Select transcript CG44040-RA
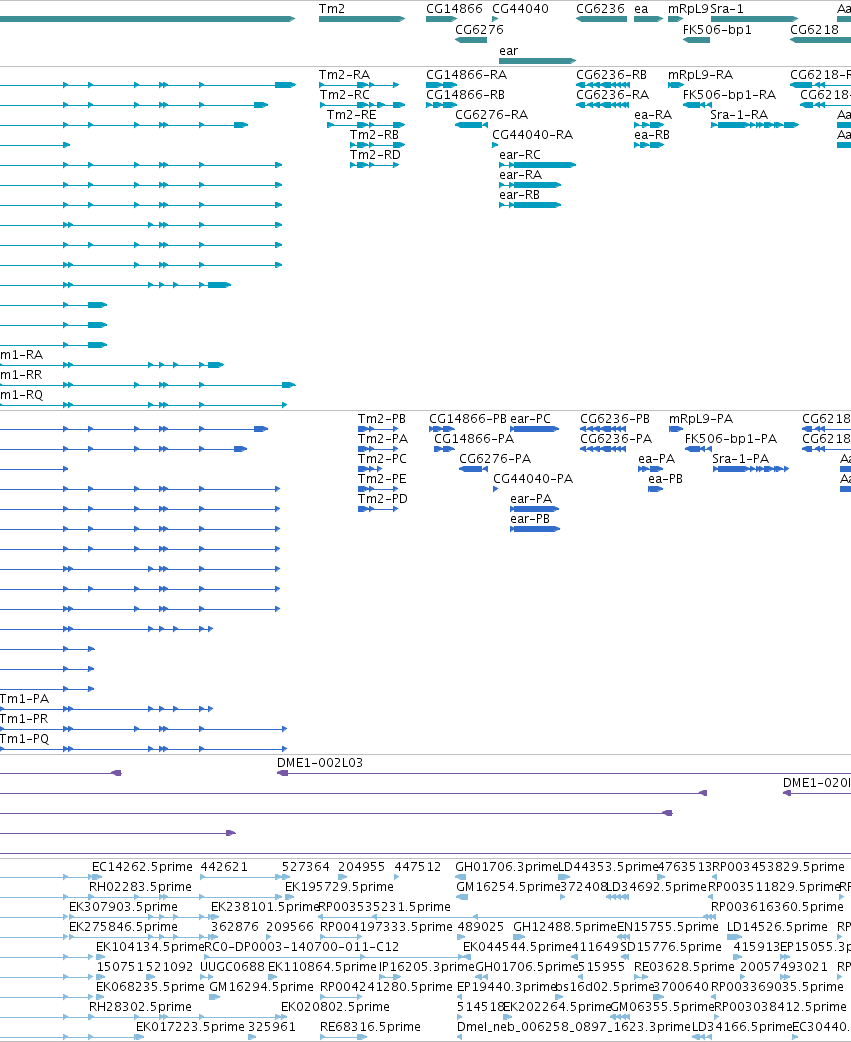This screenshot has height=1042, width=851. [x=495, y=145]
